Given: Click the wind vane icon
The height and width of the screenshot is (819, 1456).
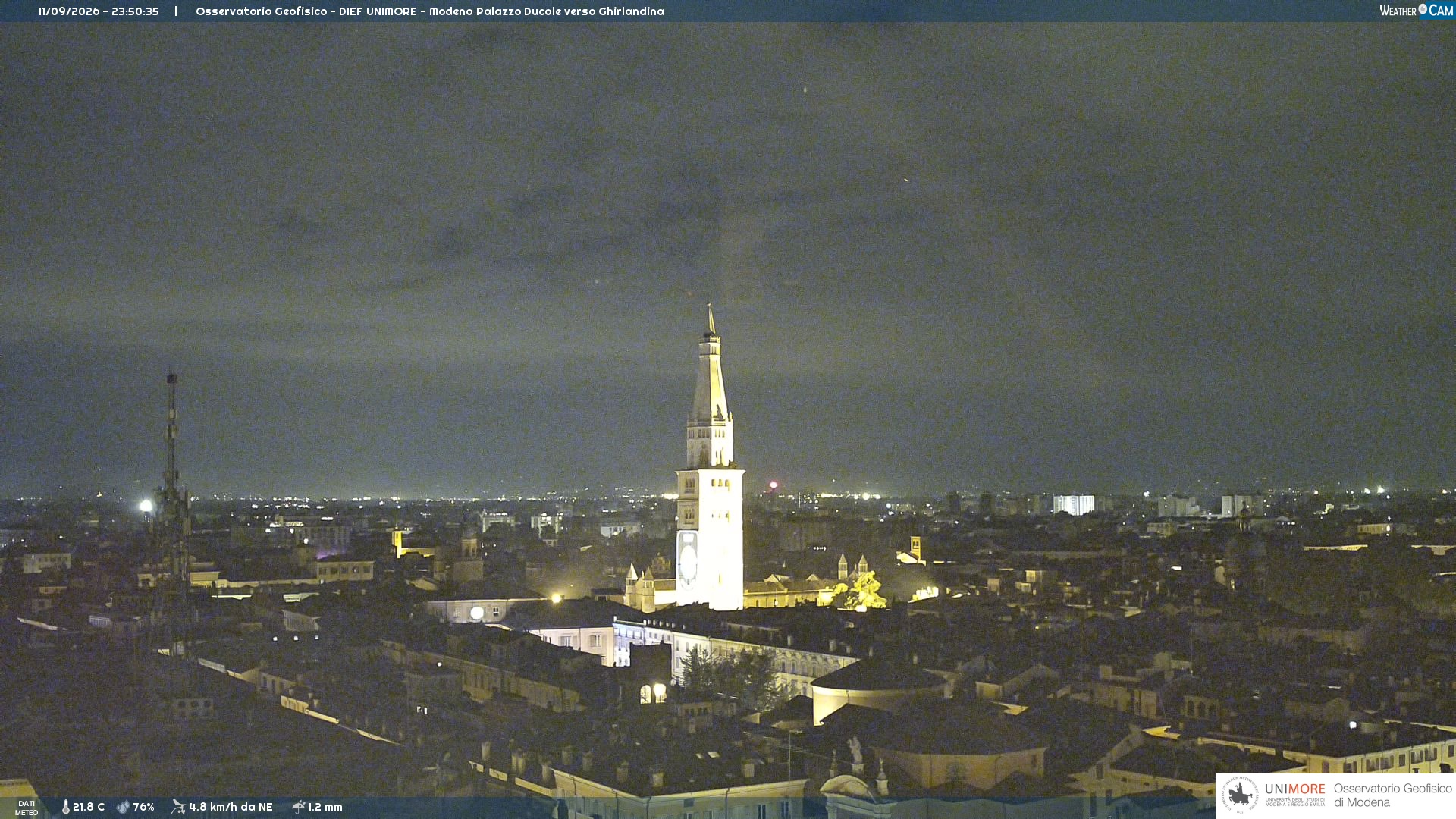Looking at the screenshot, I should coord(178,807).
